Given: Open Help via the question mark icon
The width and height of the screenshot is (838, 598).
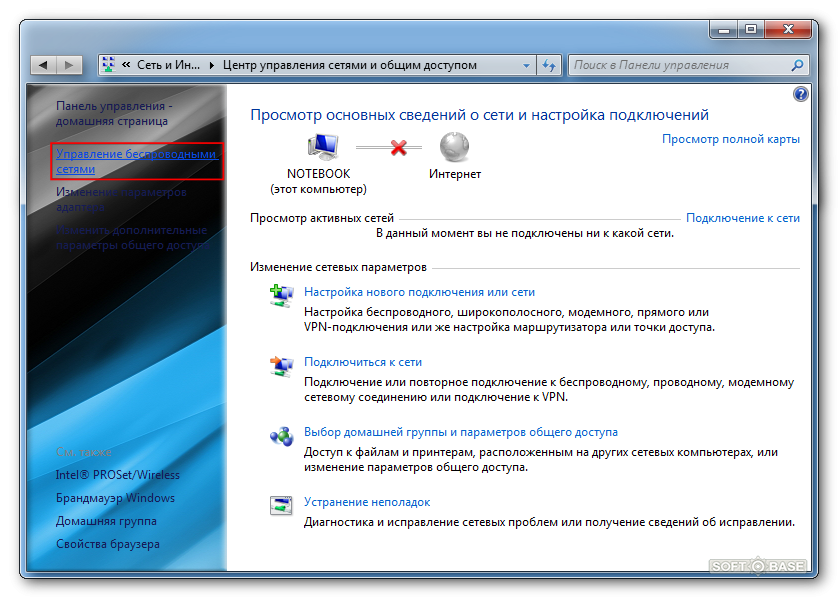Looking at the screenshot, I should tap(801, 95).
